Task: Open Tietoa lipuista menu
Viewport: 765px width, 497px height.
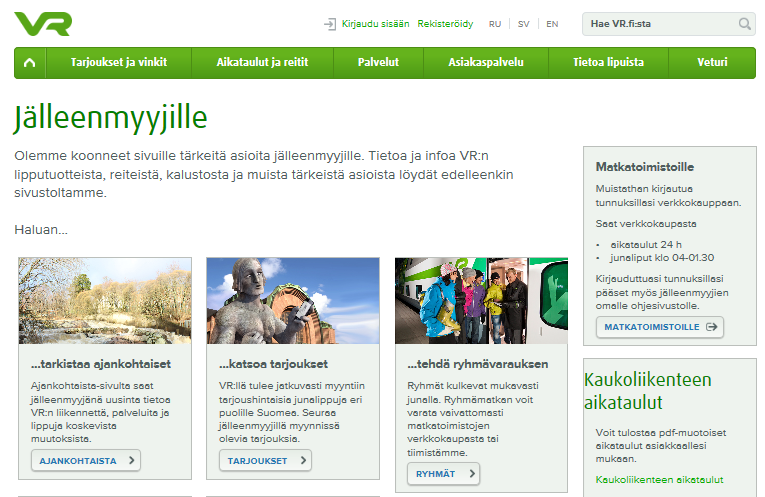Action: tap(608, 62)
